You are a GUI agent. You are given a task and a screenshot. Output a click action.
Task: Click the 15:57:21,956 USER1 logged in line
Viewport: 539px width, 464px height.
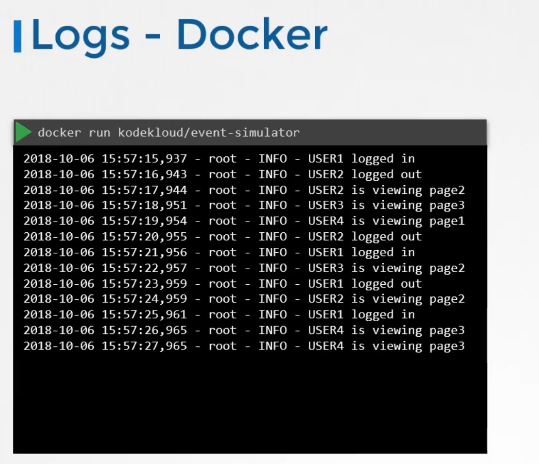coord(219,252)
